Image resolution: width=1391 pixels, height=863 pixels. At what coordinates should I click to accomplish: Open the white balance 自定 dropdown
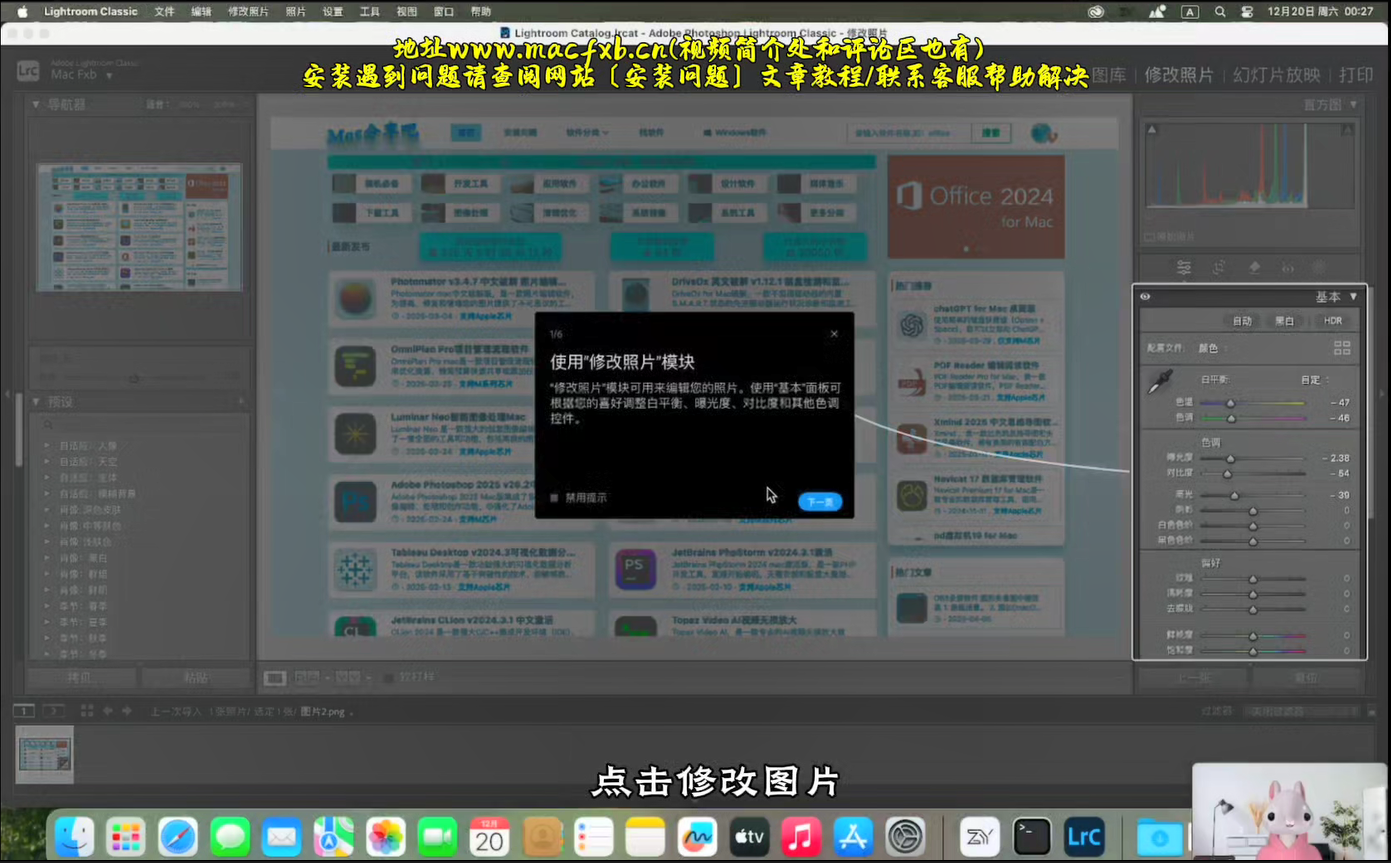point(1314,380)
